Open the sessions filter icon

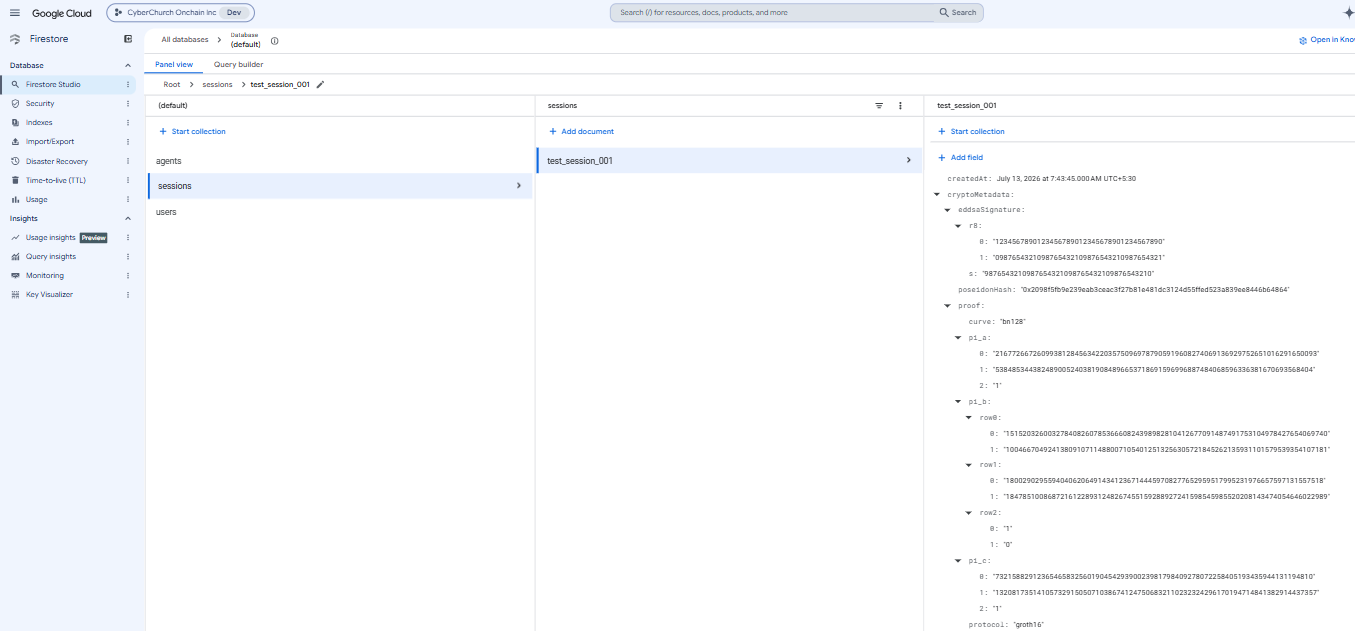click(879, 105)
